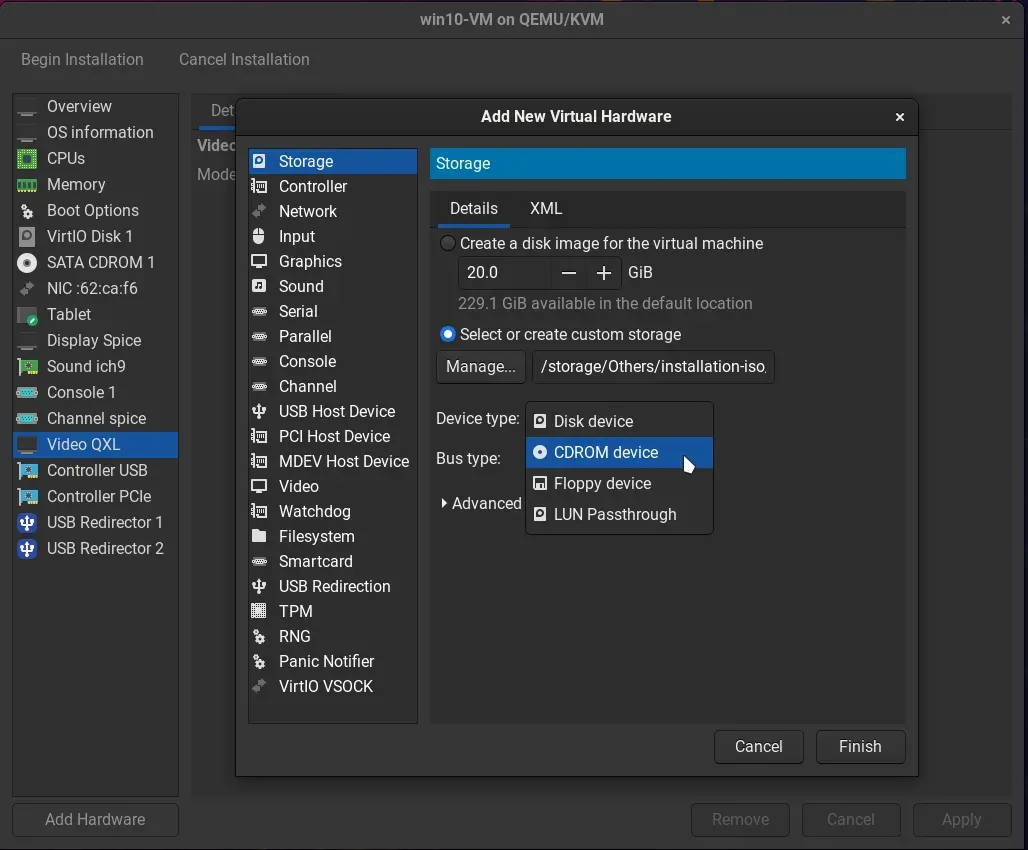Click the storage path input field
This screenshot has width=1028, height=850.
[653, 367]
